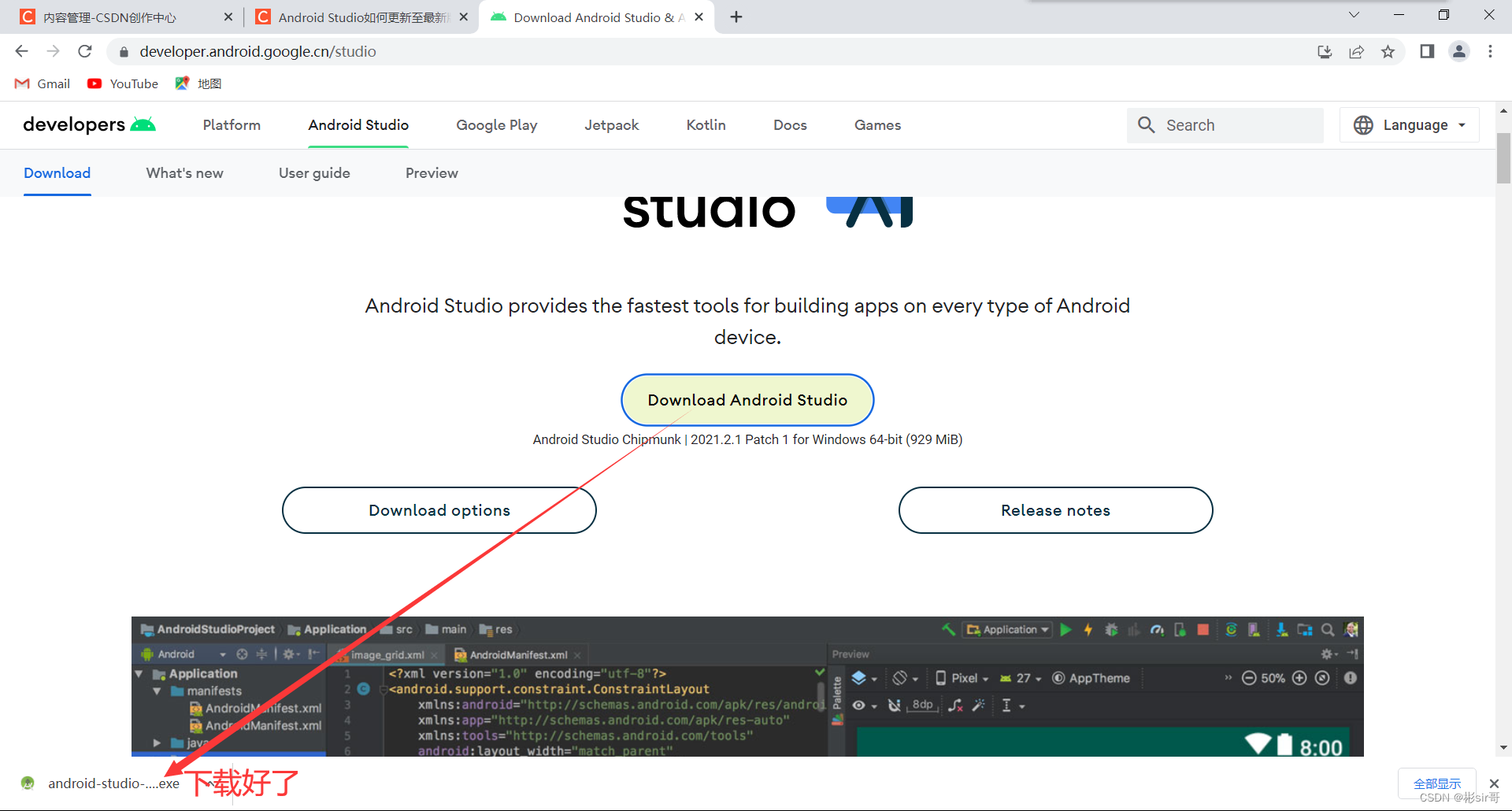Viewport: 1512px width, 811px height.
Task: Select the What's new sub-tab
Action: pyautogui.click(x=184, y=173)
